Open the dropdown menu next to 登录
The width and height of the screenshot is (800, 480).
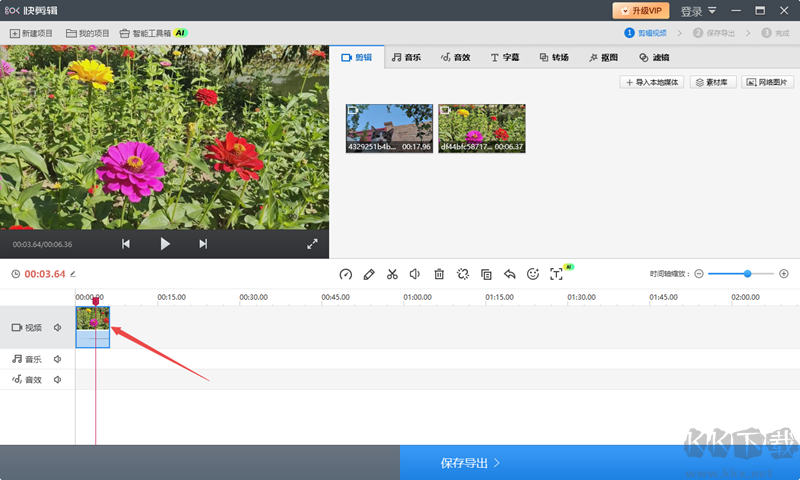coord(712,11)
